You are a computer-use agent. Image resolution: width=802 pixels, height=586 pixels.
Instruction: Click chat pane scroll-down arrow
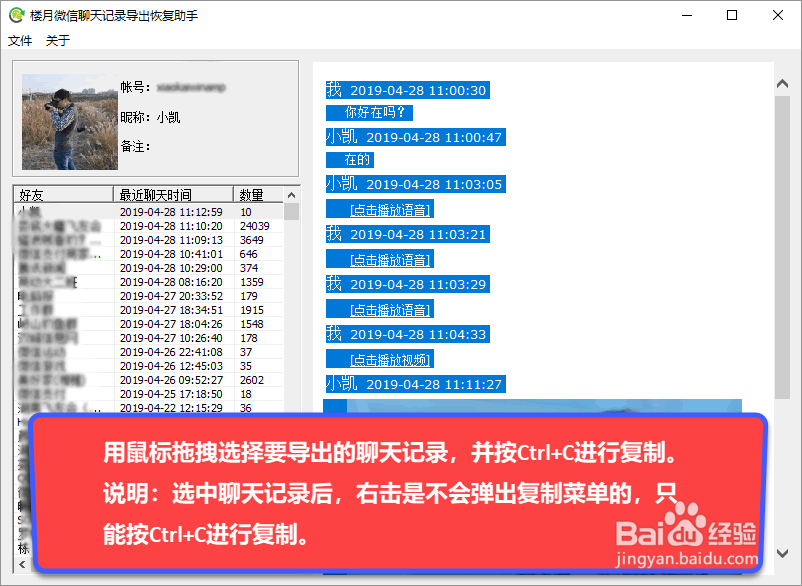(x=782, y=553)
